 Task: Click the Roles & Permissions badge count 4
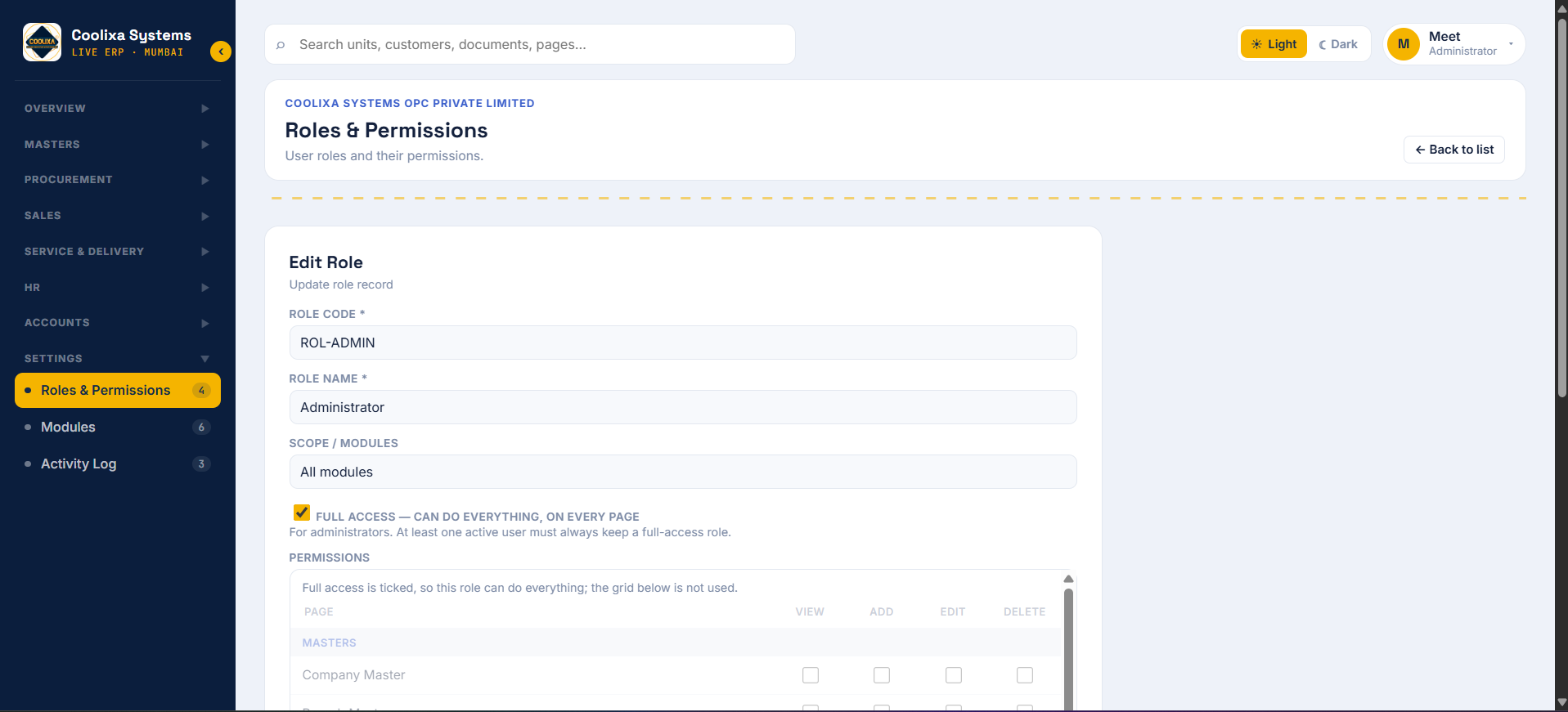201,391
